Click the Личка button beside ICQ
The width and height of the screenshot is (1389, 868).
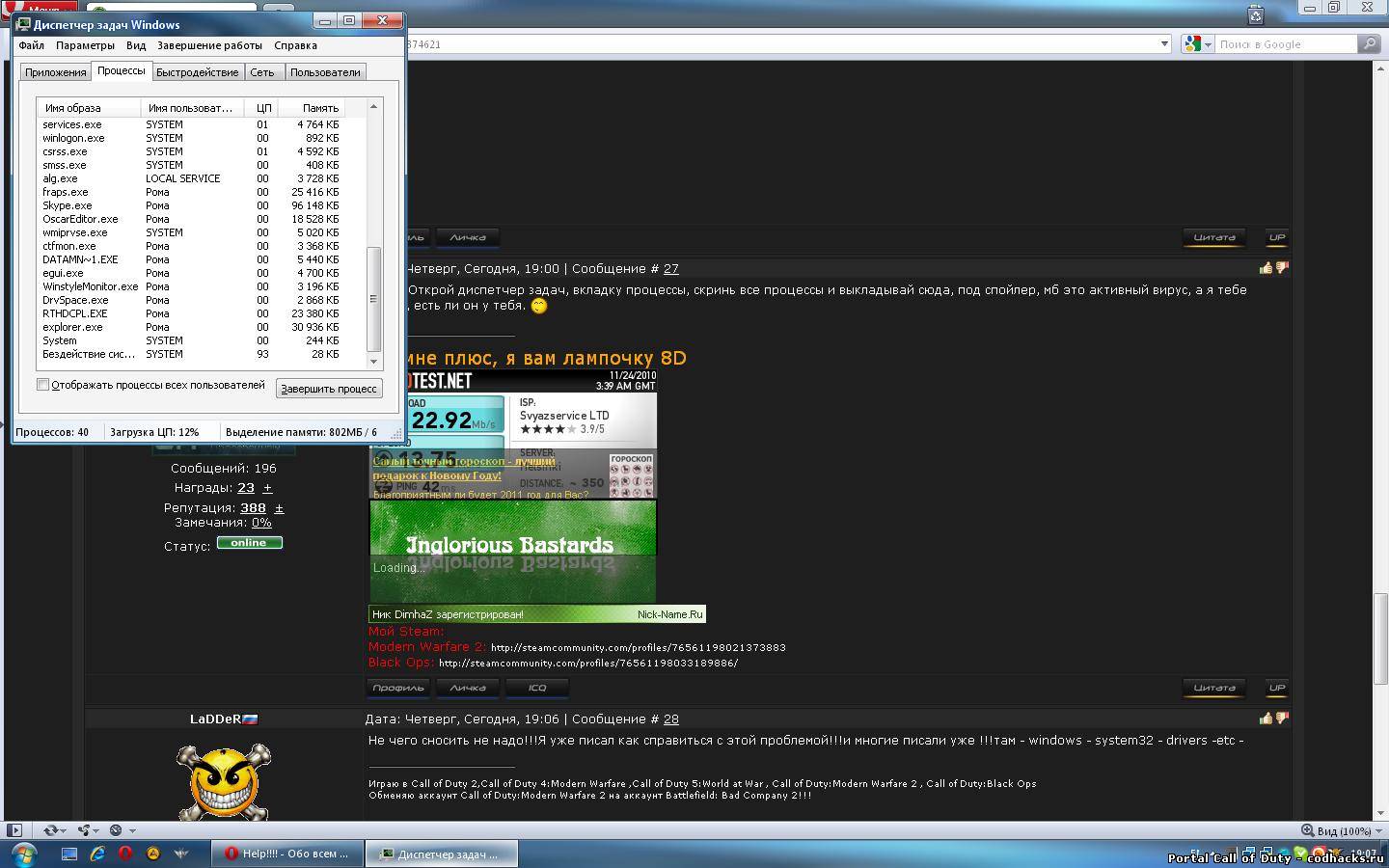468,688
